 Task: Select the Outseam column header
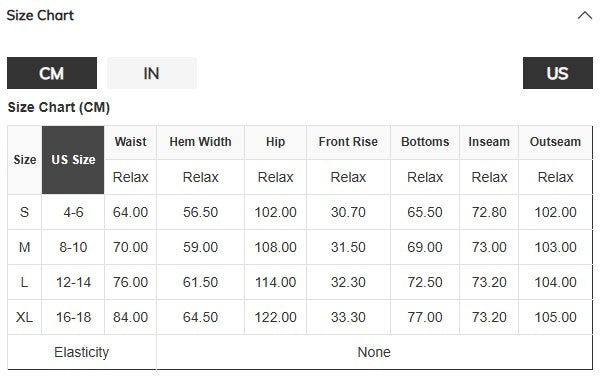(x=556, y=142)
